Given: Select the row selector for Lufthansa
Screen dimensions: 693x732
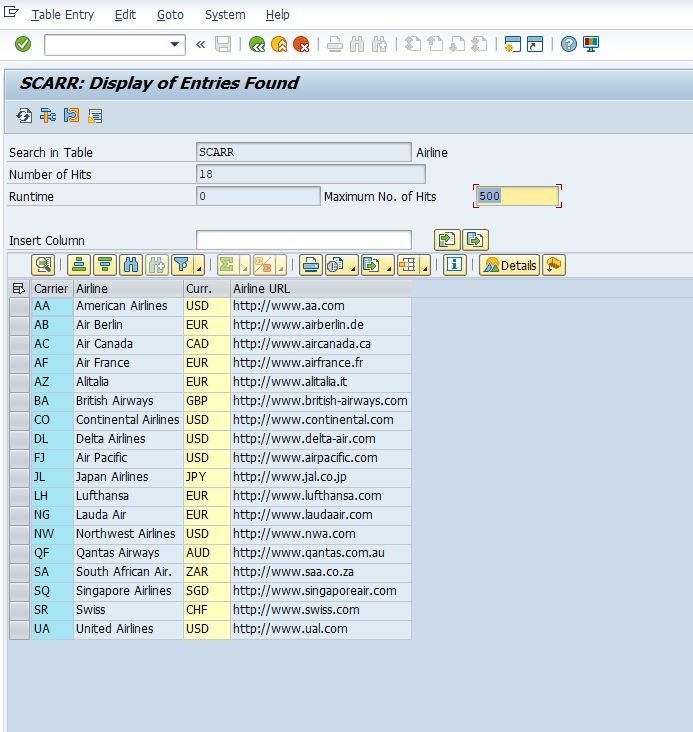Looking at the screenshot, I should 19,496.
